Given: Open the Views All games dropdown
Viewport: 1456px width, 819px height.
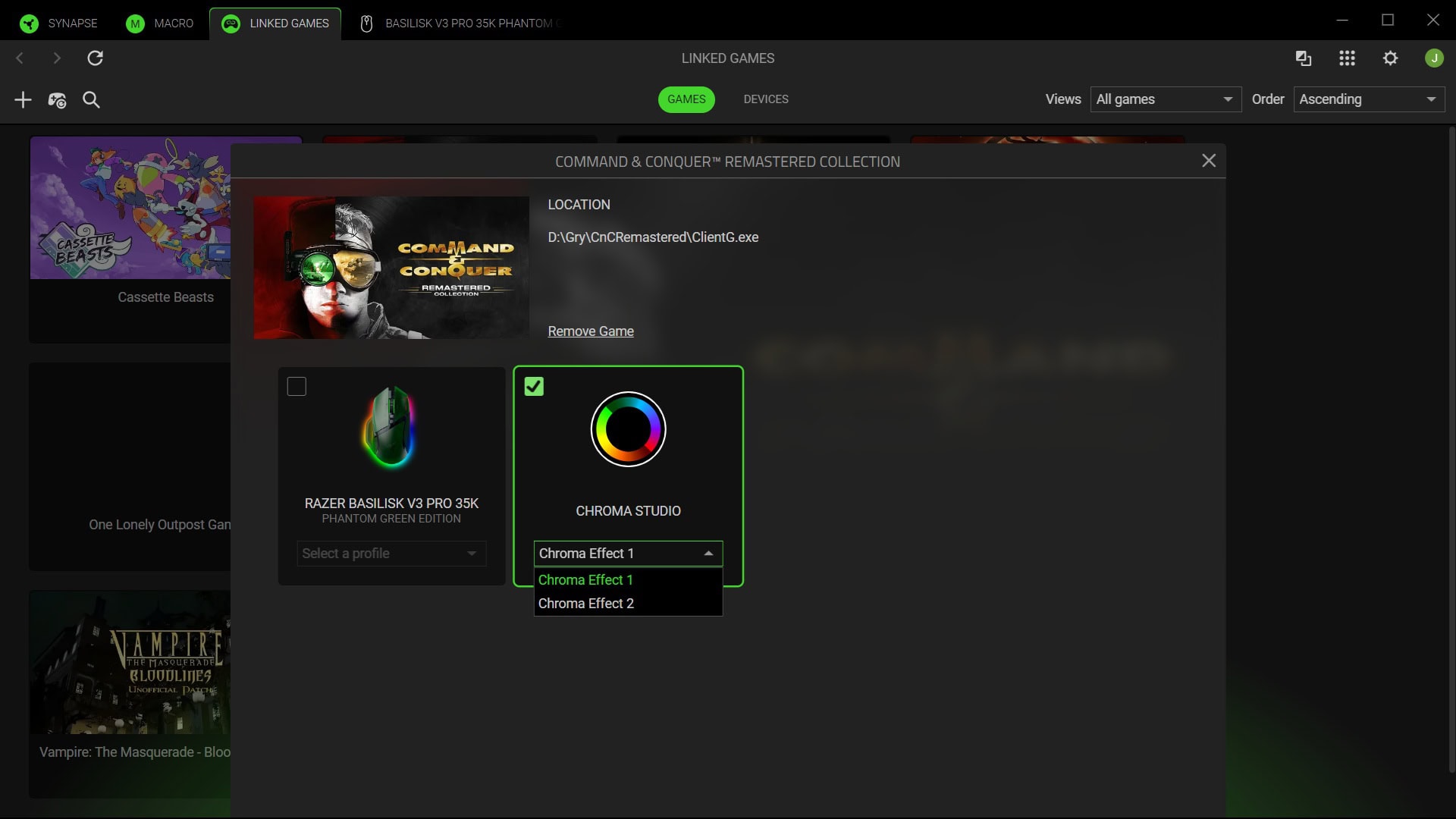Looking at the screenshot, I should [1166, 99].
